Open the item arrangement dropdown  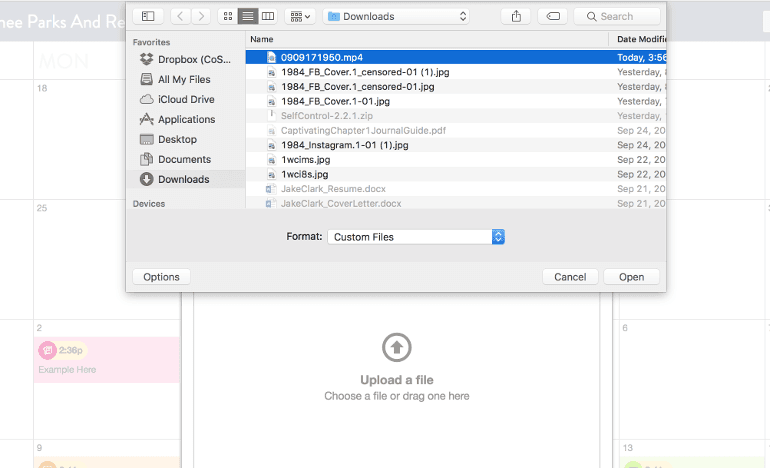299,16
